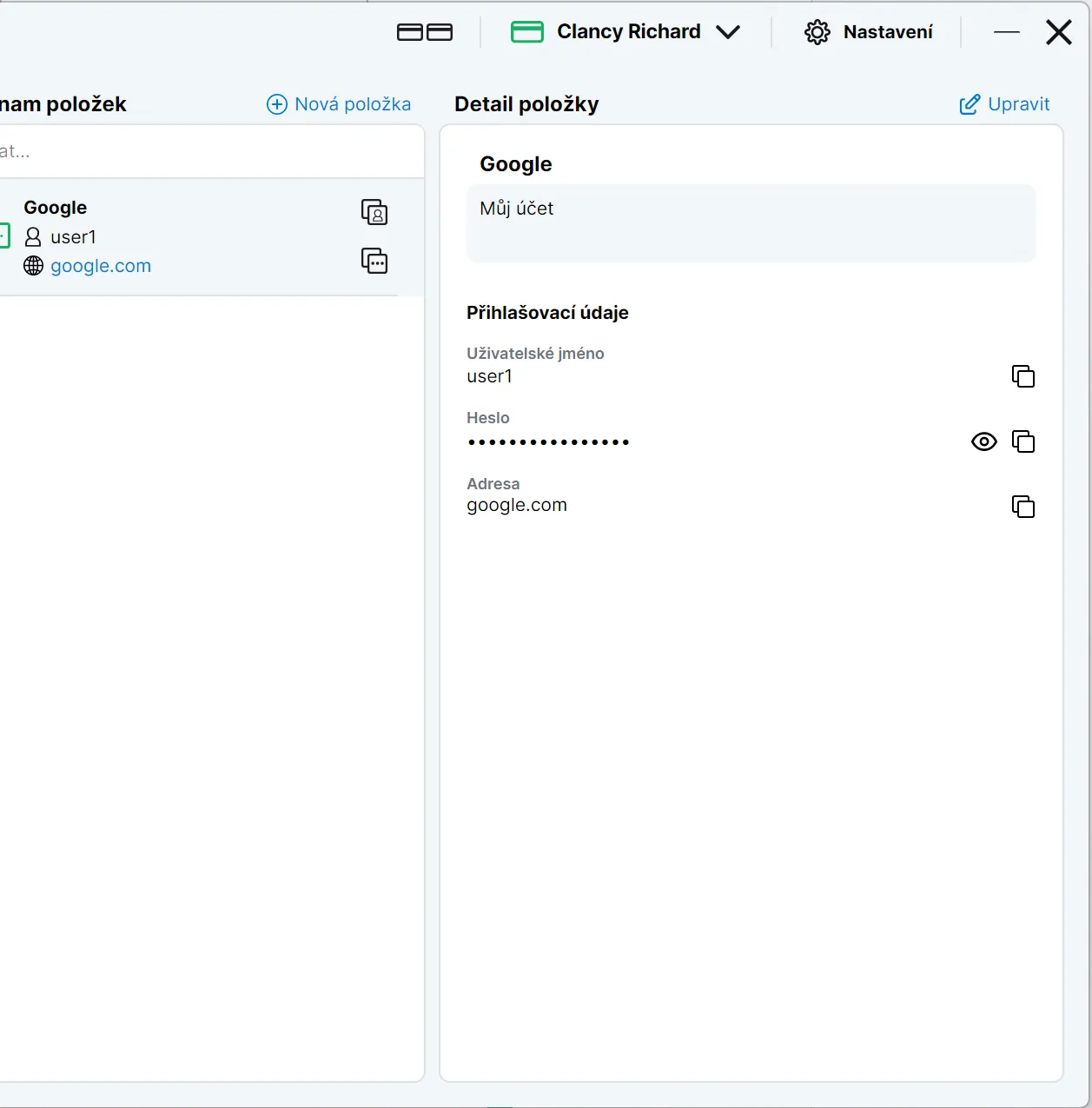Create a new item with Nová položka

coord(339,104)
